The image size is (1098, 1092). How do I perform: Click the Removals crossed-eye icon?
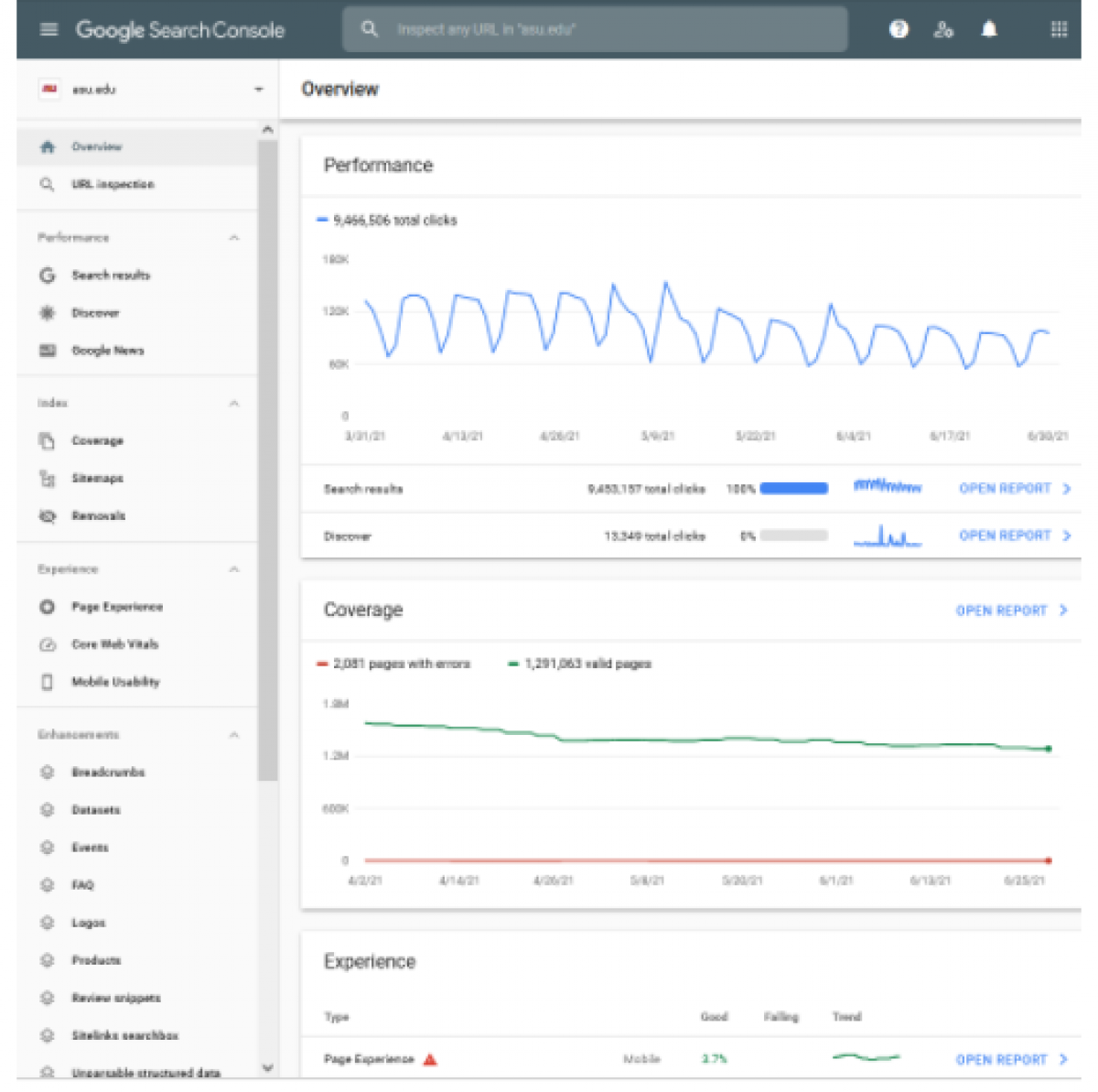(x=48, y=516)
